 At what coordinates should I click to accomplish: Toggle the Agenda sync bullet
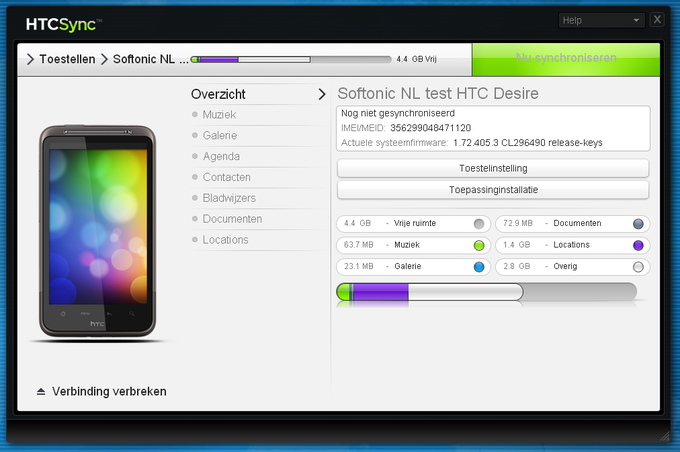coord(195,156)
